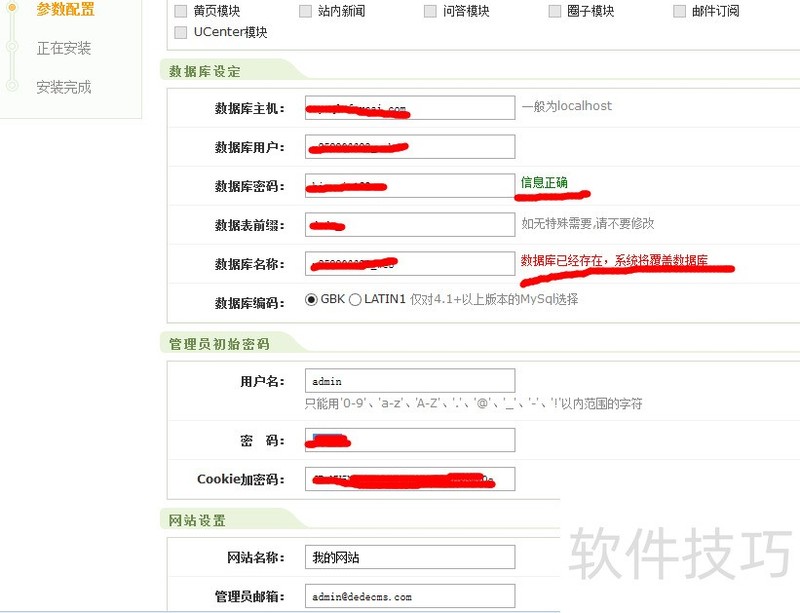Image resolution: width=800 pixels, height=613 pixels.
Task: Click the 仅对4.1+以上版本的MySql选择 note
Action: (494, 299)
